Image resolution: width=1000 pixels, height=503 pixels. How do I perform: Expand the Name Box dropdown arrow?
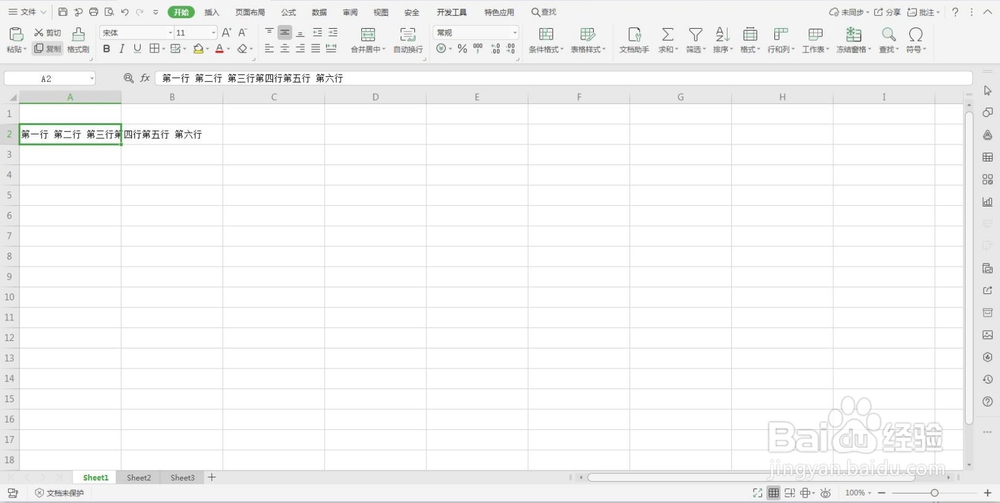(92, 78)
